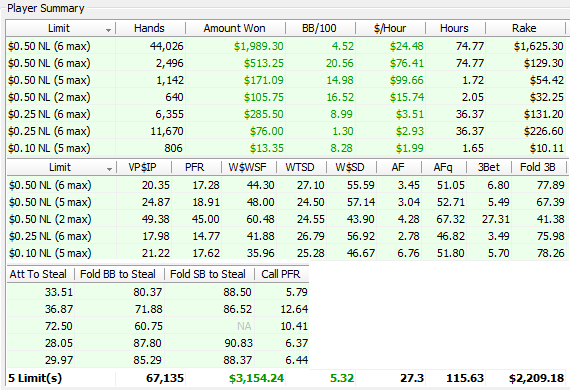Click the Fold SB to Steal header
This screenshot has width=570, height=390.
(208, 274)
